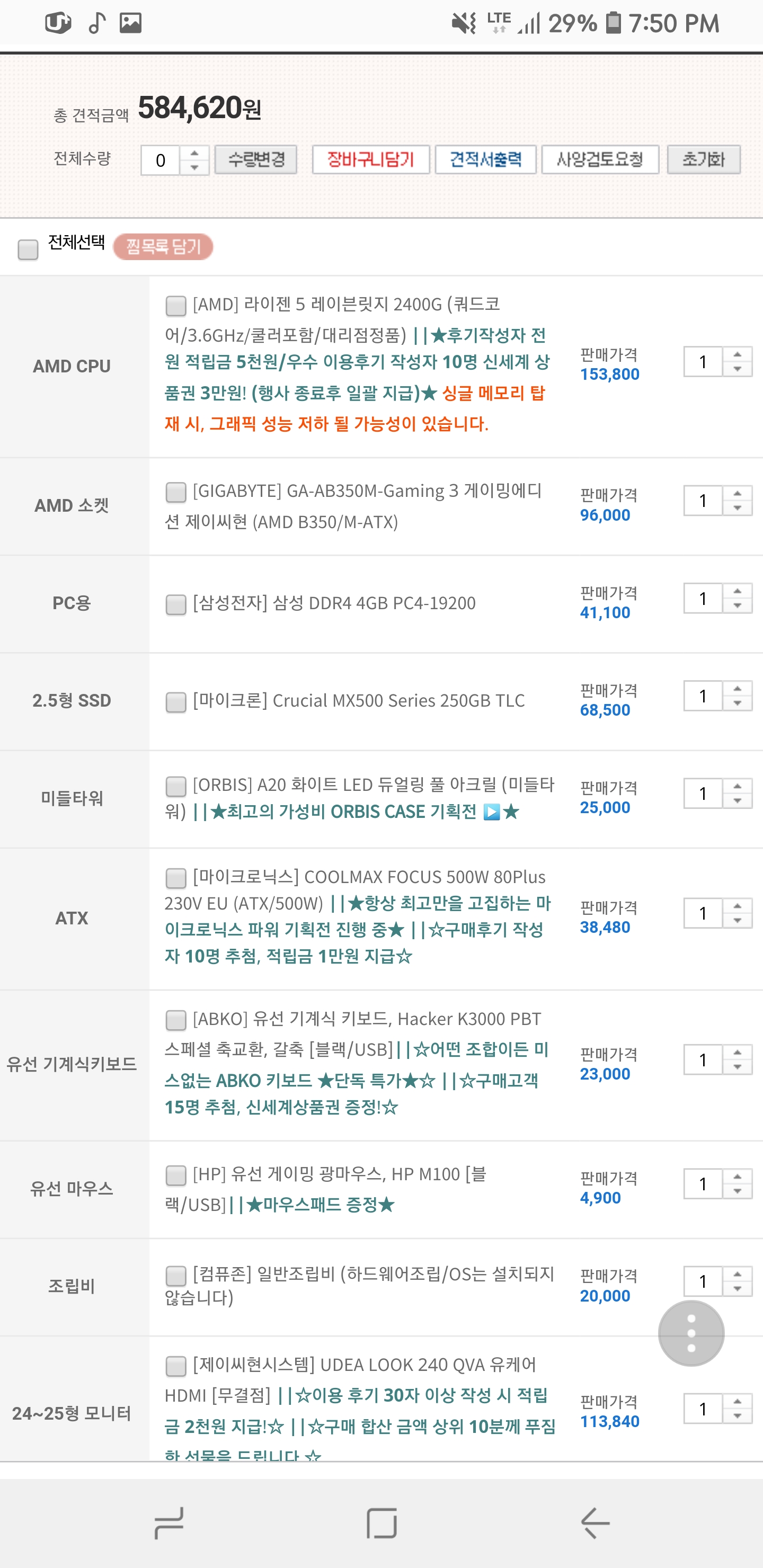Tap the Android home square icon
Viewport: 763px width, 1568px height.
point(382,1523)
